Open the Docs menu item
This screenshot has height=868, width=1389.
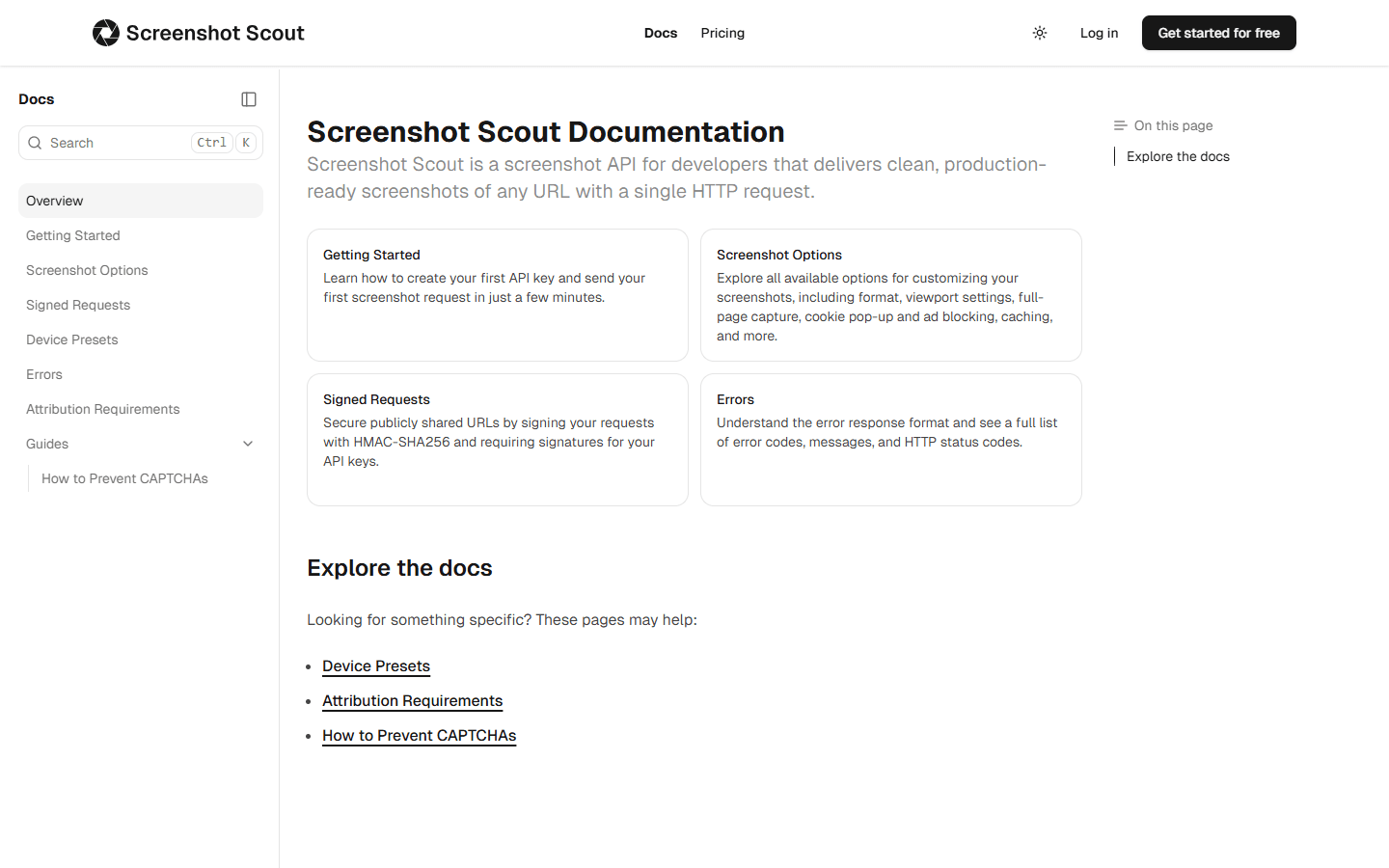pyautogui.click(x=661, y=32)
